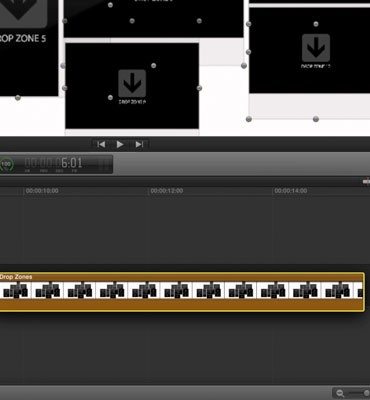The width and height of the screenshot is (370, 400).
Task: Click the right-edge handle of center drop zone
Action: click(199, 88)
